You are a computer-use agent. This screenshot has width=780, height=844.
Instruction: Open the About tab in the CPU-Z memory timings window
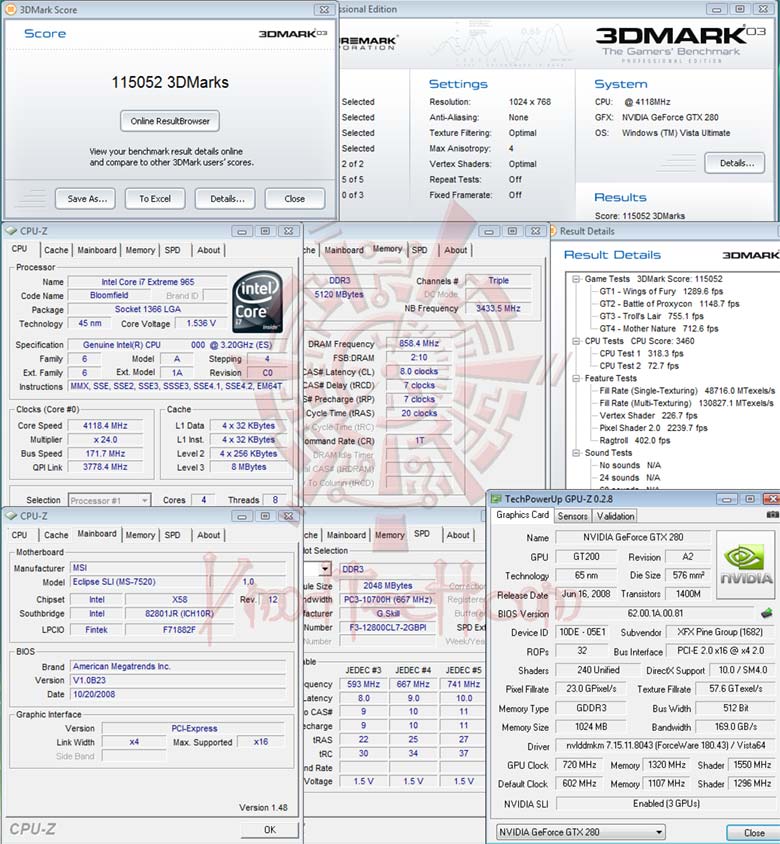tap(455, 250)
